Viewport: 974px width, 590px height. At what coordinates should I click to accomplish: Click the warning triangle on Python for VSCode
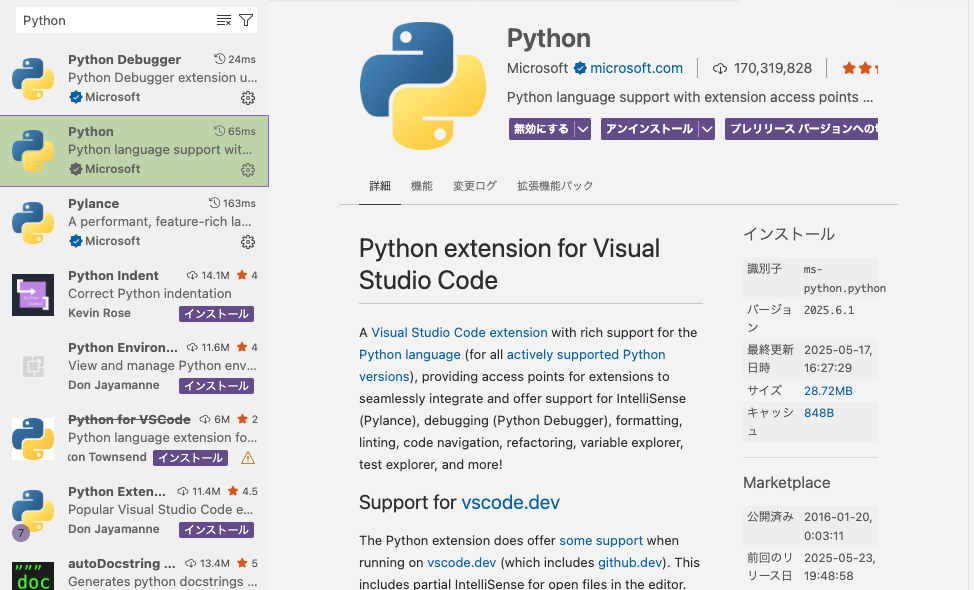coord(248,458)
